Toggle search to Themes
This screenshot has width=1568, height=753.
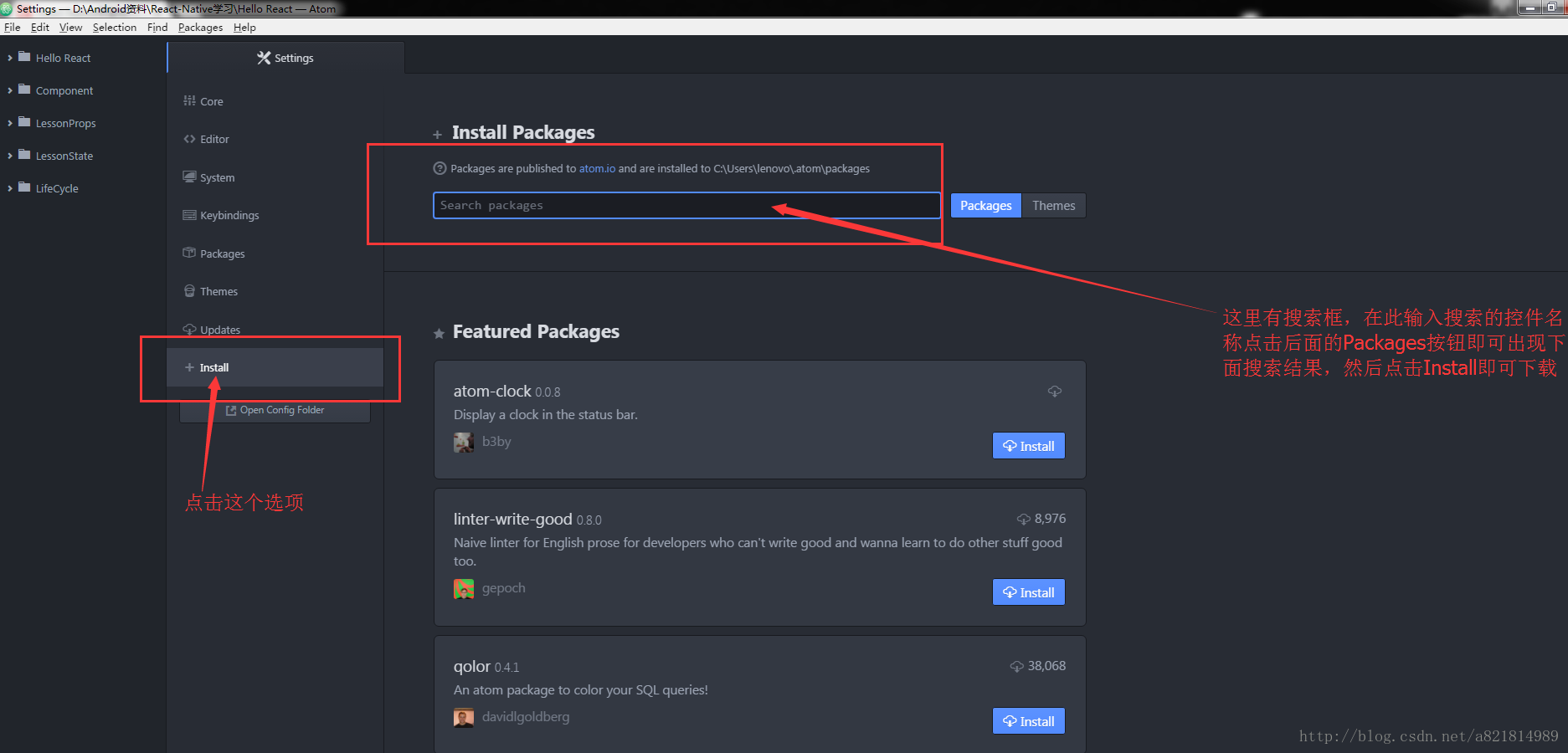1053,206
